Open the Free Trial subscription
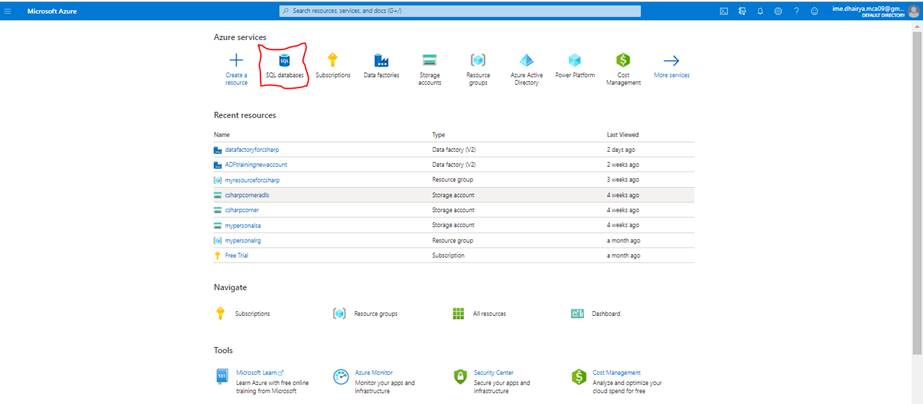Viewport: 923px width, 404px height. pyautogui.click(x=236, y=256)
